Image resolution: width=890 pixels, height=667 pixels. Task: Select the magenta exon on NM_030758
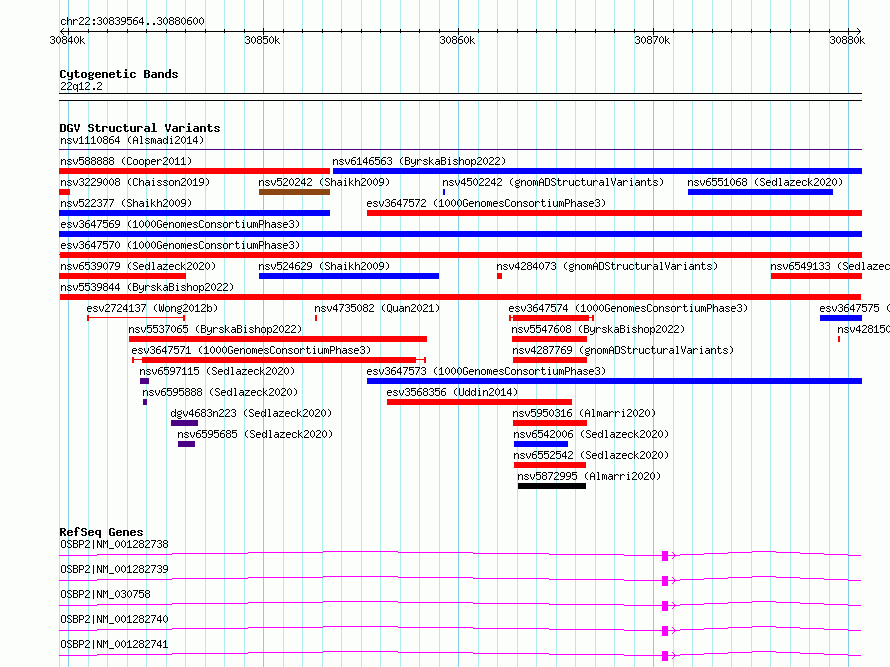(x=665, y=606)
